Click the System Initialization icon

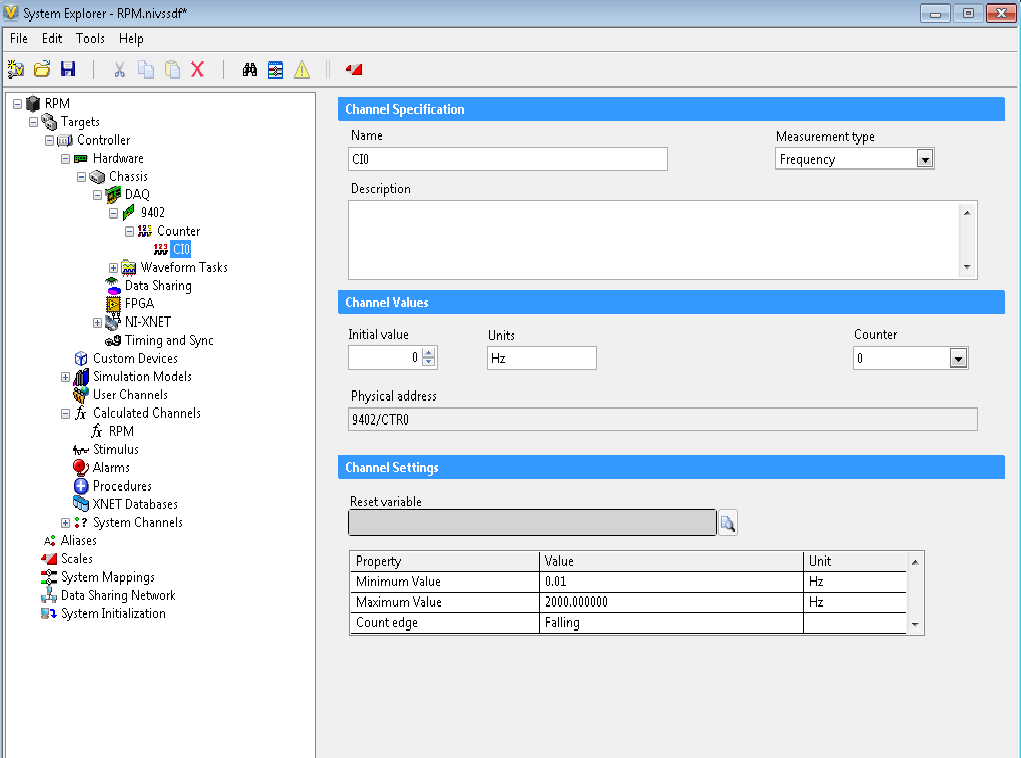[x=49, y=613]
